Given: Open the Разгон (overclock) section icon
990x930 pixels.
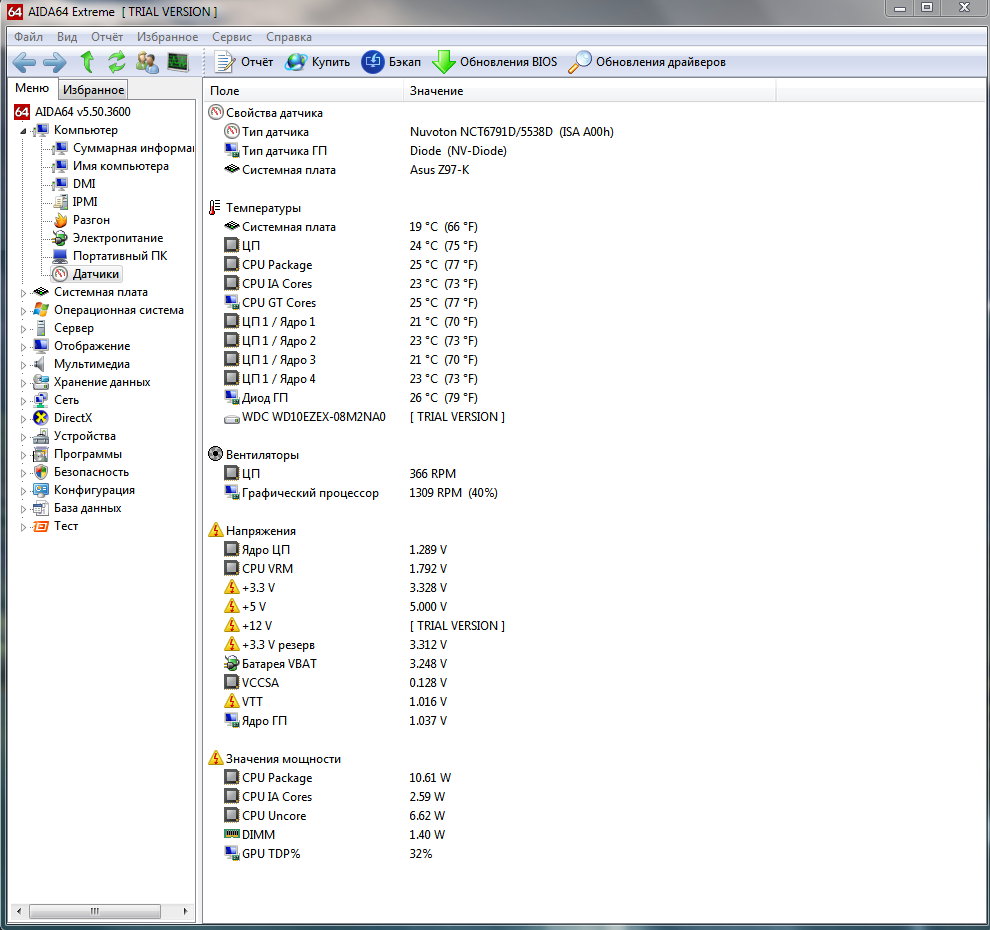Looking at the screenshot, I should pos(58,219).
